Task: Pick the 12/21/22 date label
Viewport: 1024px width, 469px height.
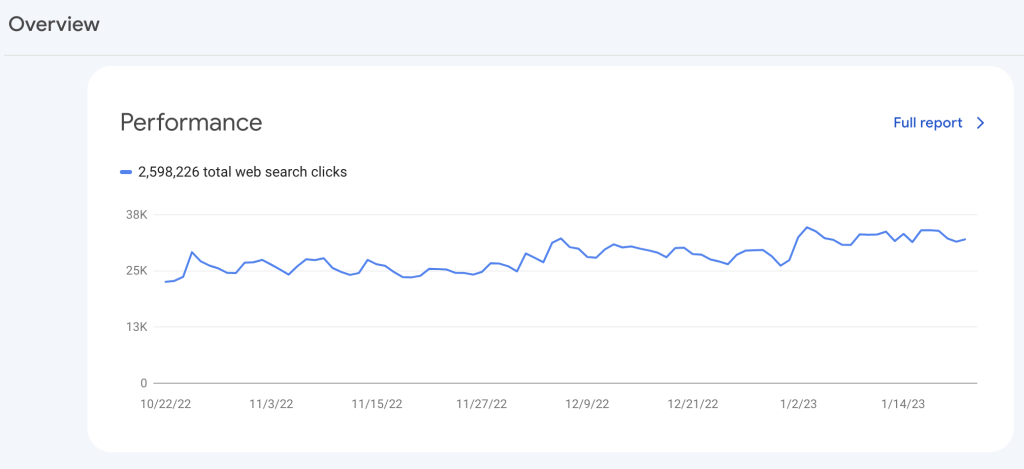Action: pyautogui.click(x=693, y=404)
